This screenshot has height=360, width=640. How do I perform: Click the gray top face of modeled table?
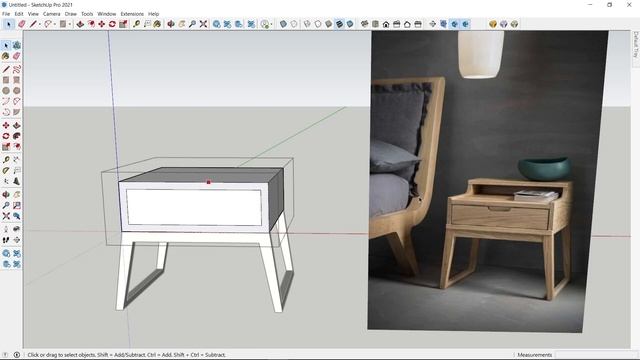click(200, 175)
